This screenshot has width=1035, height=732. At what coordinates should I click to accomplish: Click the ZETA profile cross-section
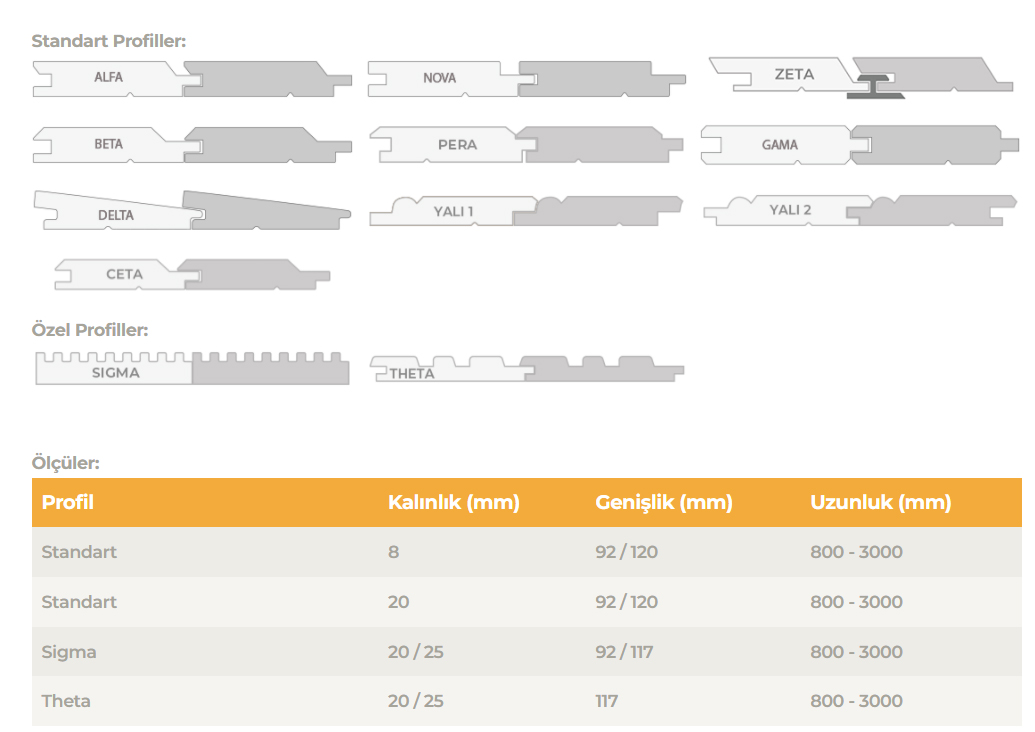coord(861,77)
